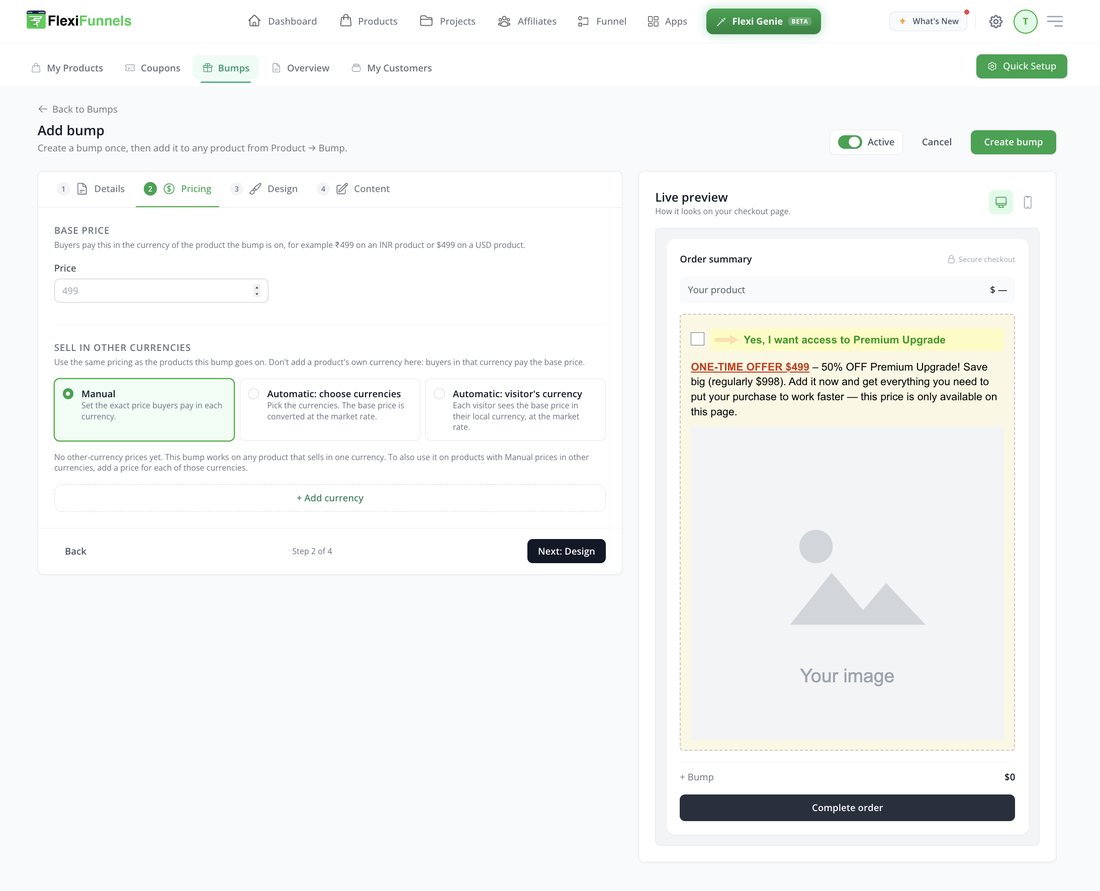Click the ONE-TIME OFFER $499 link
Image resolution: width=1100 pixels, height=891 pixels.
pyautogui.click(x=750, y=367)
